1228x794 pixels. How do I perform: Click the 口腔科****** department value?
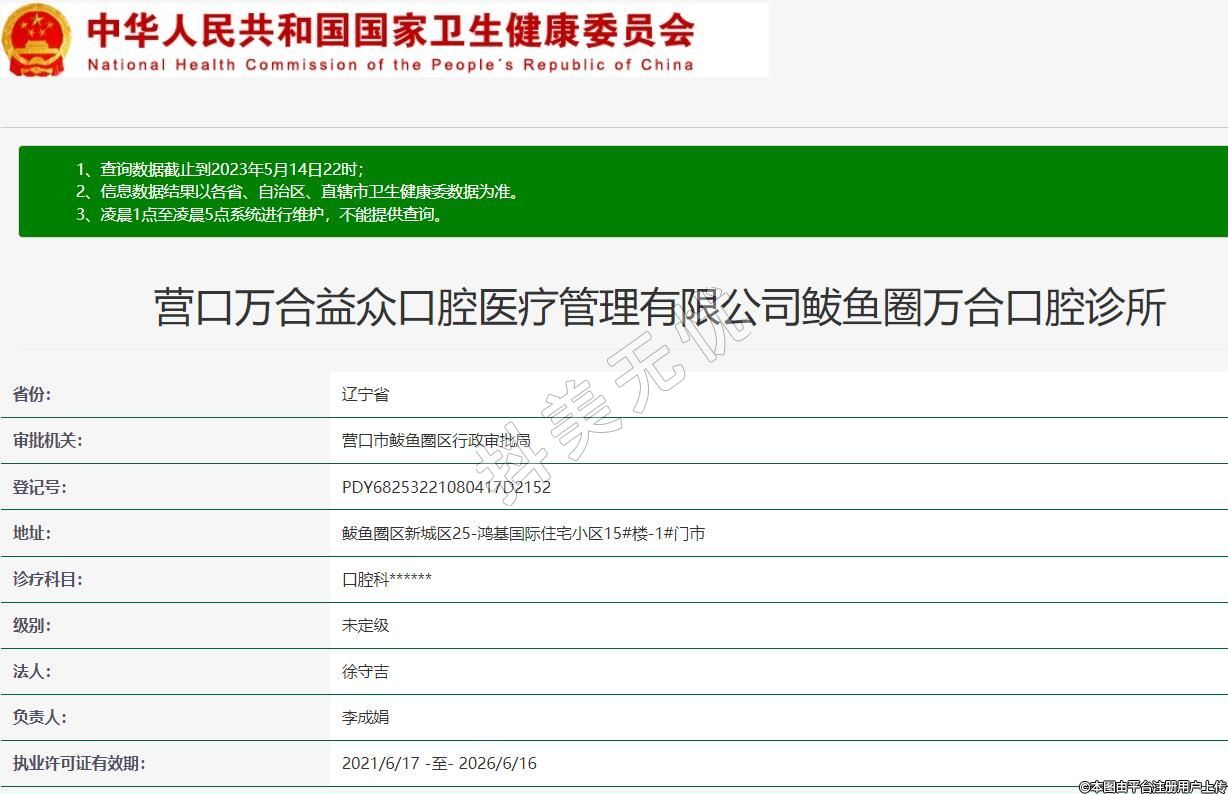(387, 579)
